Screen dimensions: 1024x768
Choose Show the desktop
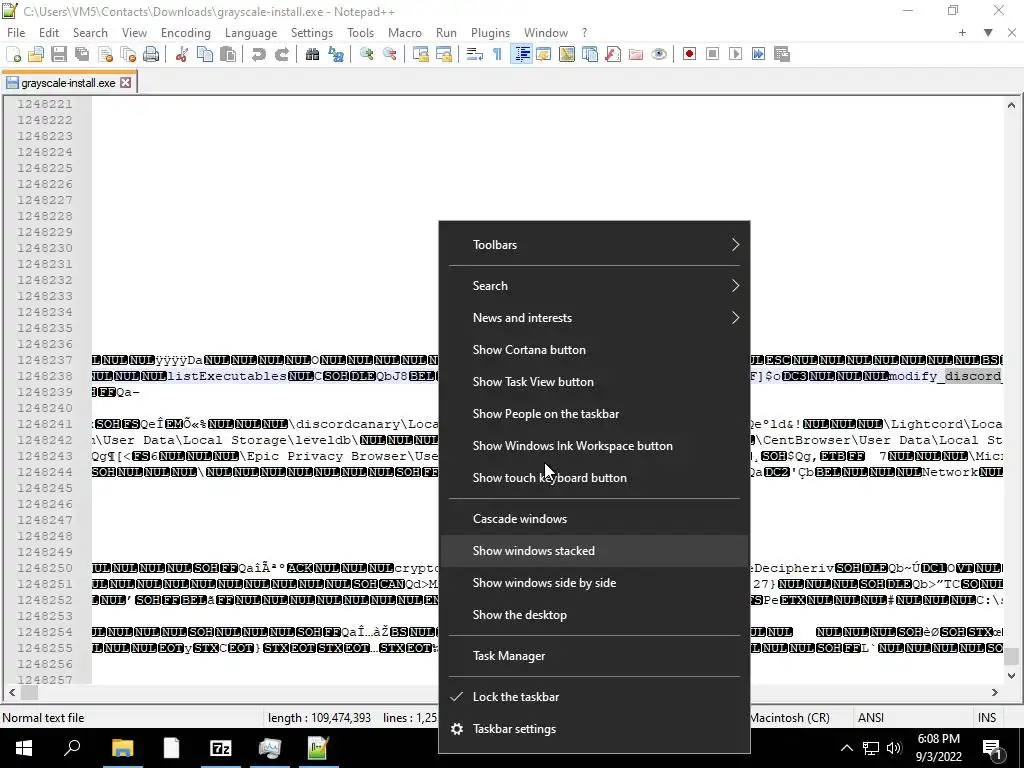pos(594,615)
